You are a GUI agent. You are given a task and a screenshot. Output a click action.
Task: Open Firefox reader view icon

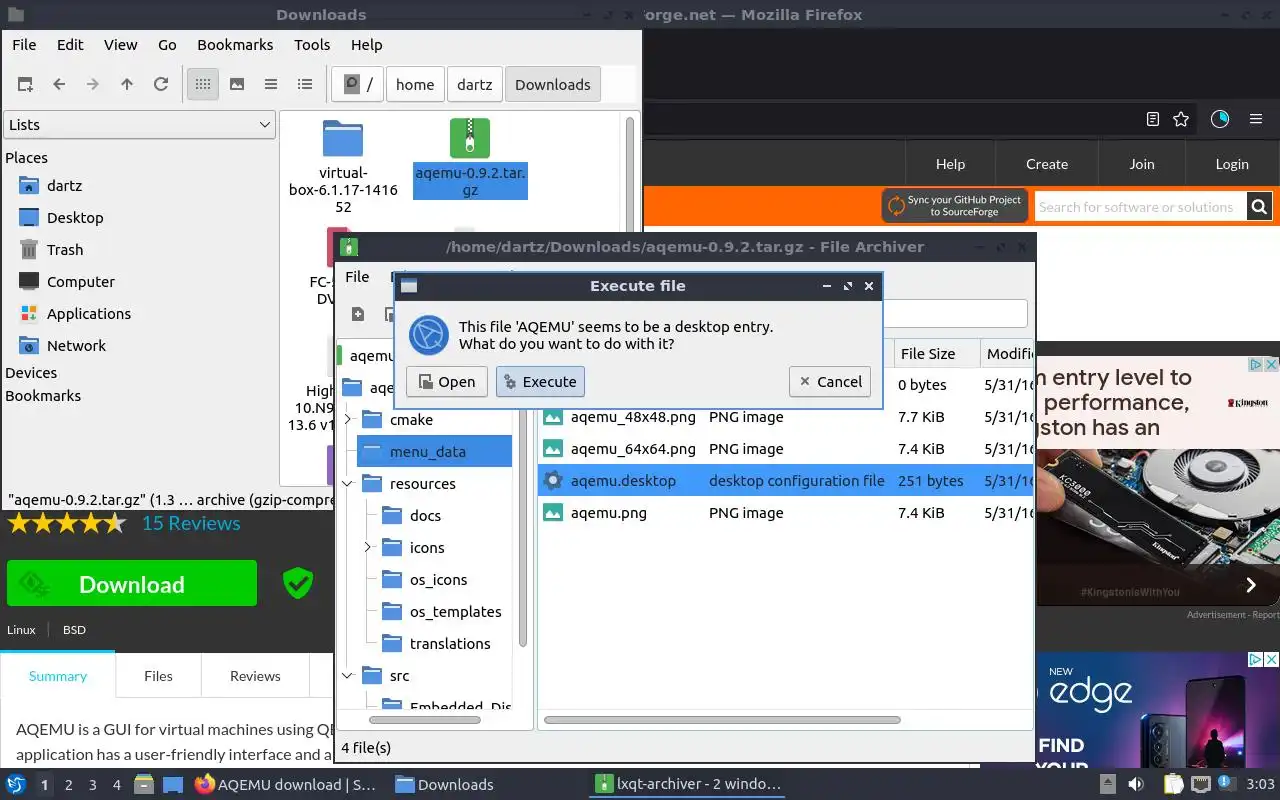click(1153, 119)
